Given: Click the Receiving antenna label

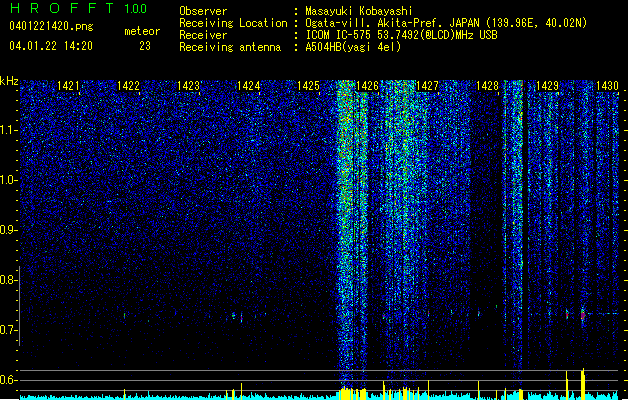Looking at the screenshot, I should [230, 47].
